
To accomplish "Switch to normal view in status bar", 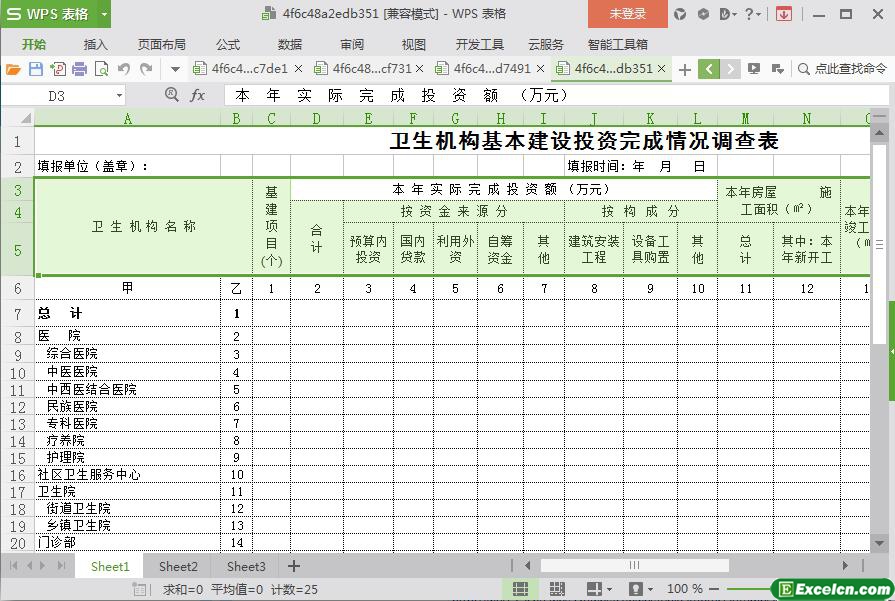I will coord(520,589).
